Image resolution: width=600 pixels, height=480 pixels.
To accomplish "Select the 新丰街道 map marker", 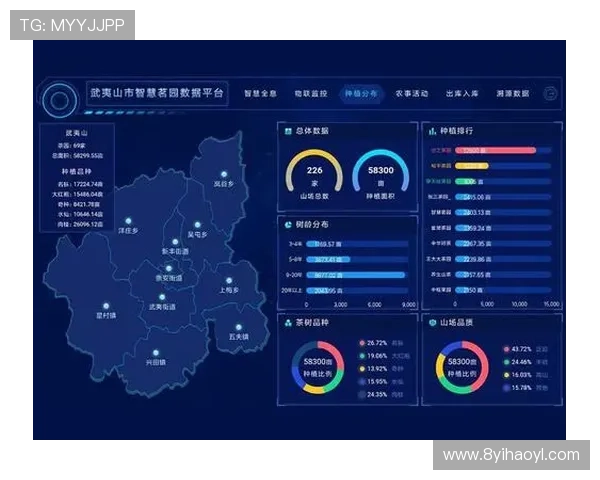I will (175, 242).
